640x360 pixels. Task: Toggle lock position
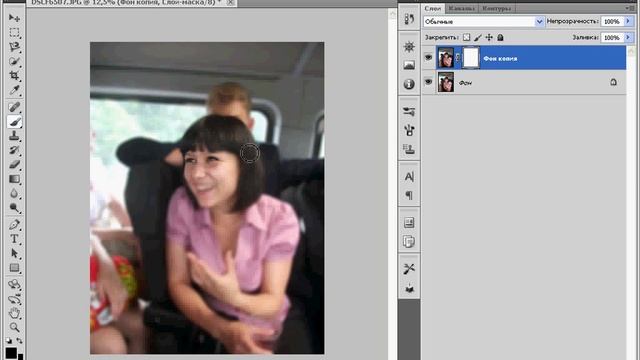click(x=489, y=38)
